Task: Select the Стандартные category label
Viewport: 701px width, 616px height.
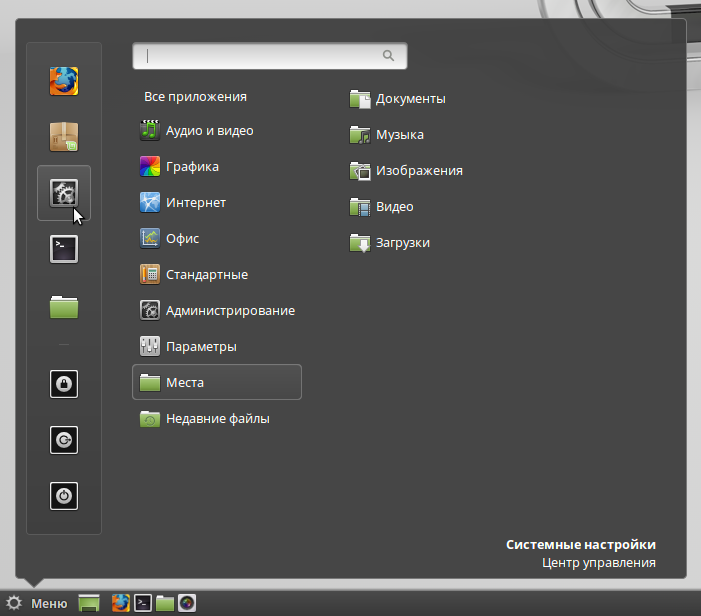Action: (x=207, y=274)
